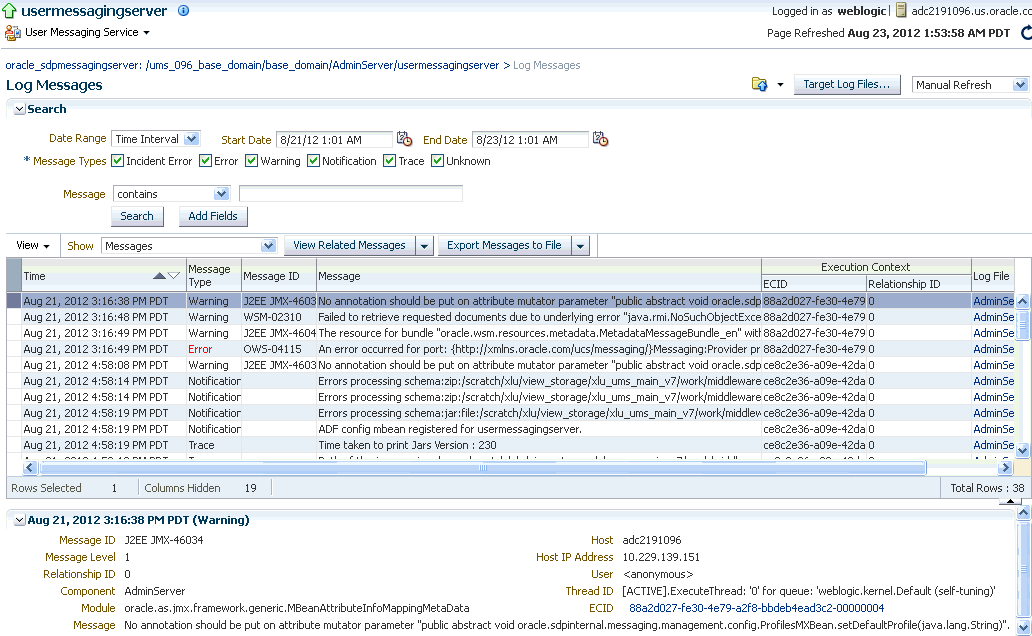Select the J2EE JMX-46041 warning row

click(510, 333)
